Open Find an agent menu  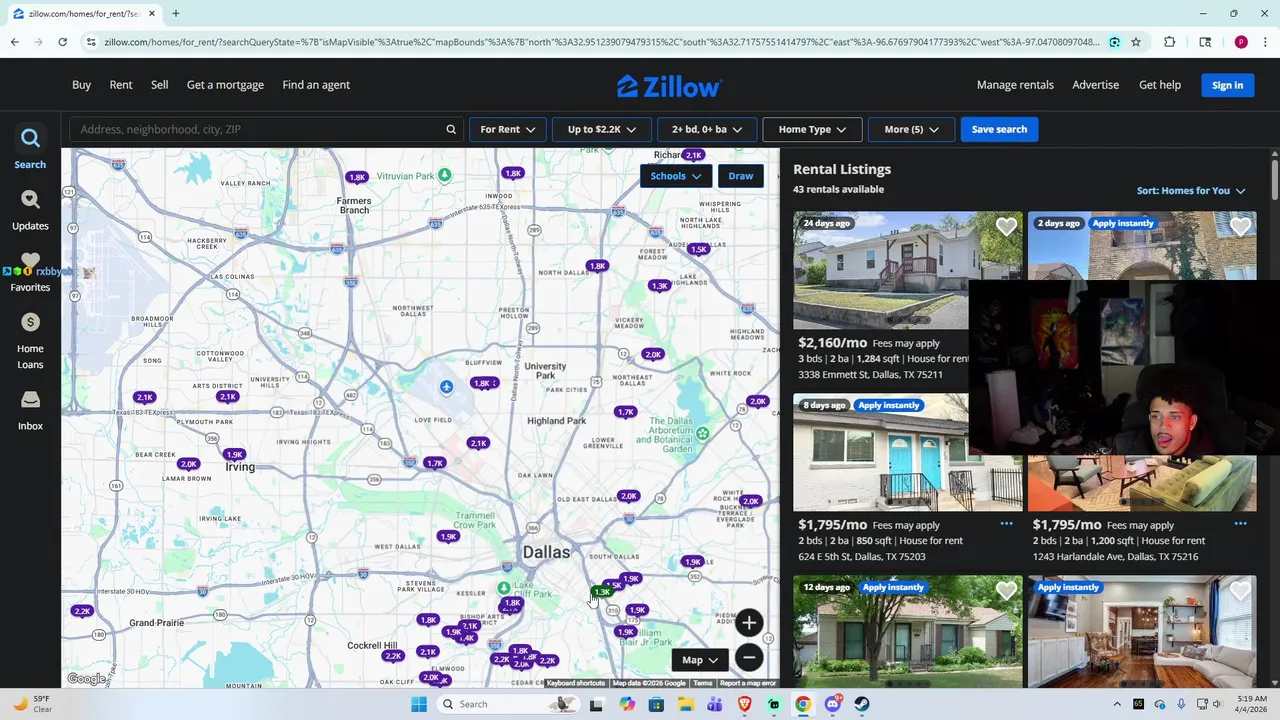coord(316,85)
